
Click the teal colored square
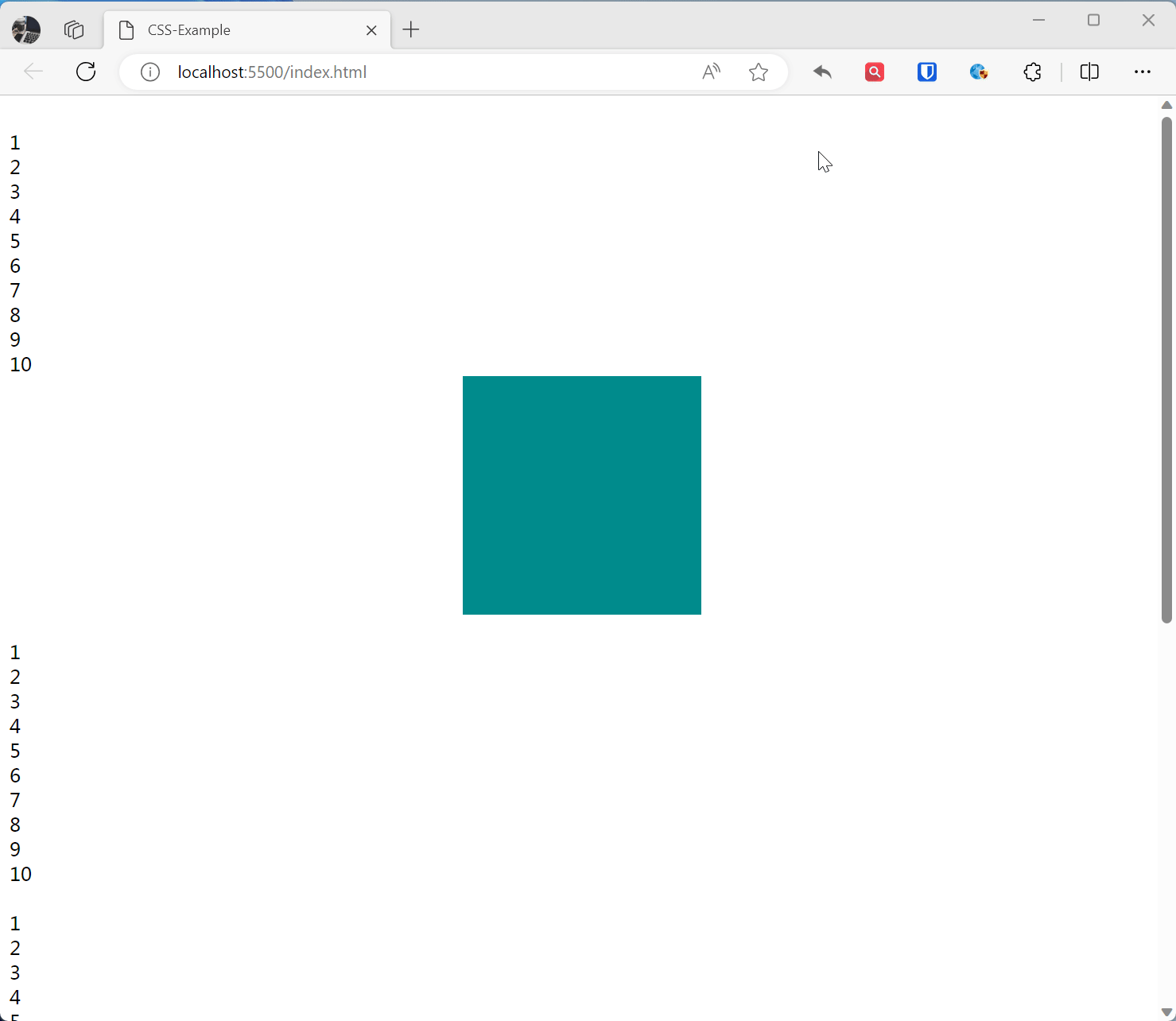(582, 495)
